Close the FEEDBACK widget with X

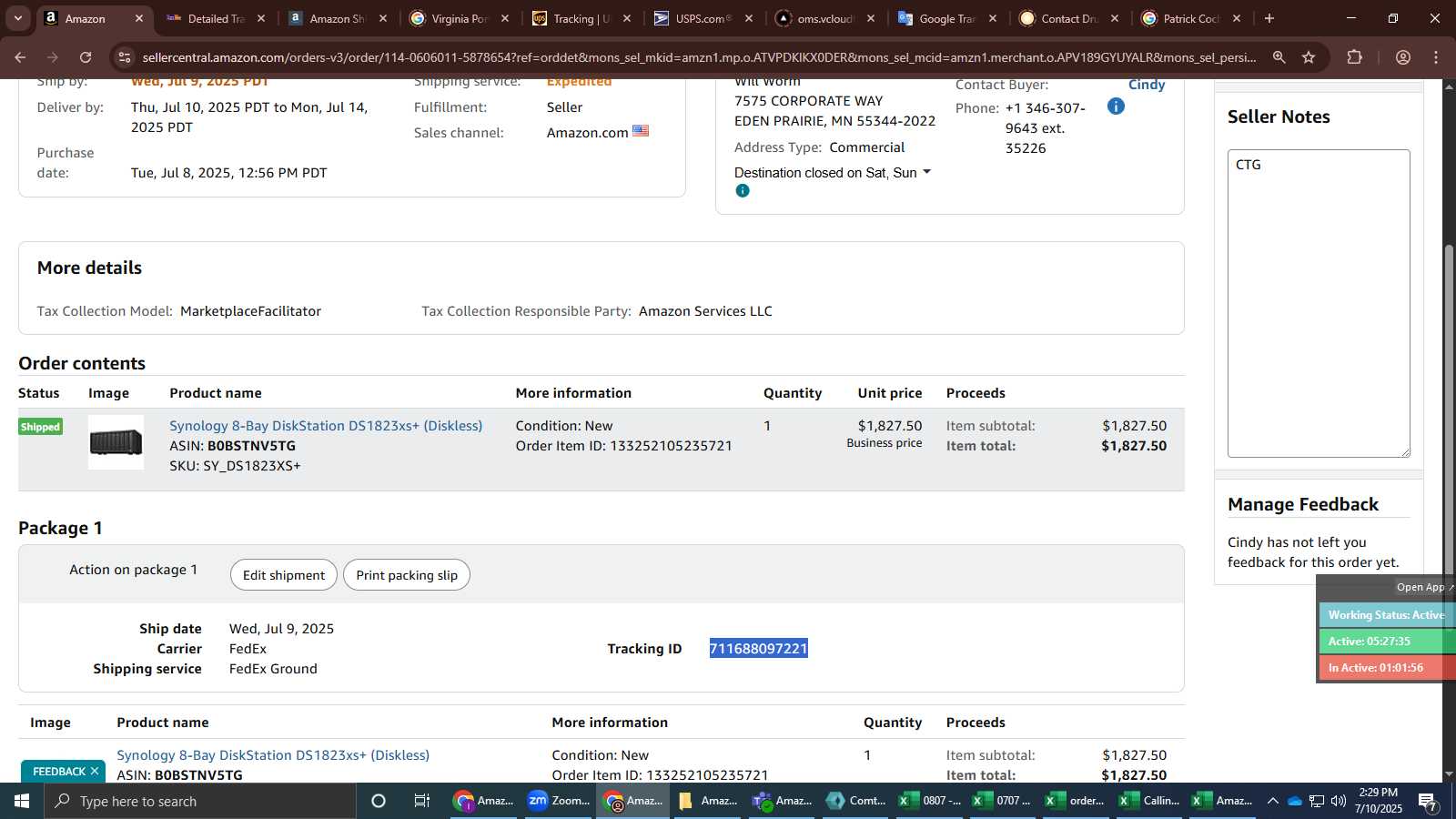coord(94,772)
